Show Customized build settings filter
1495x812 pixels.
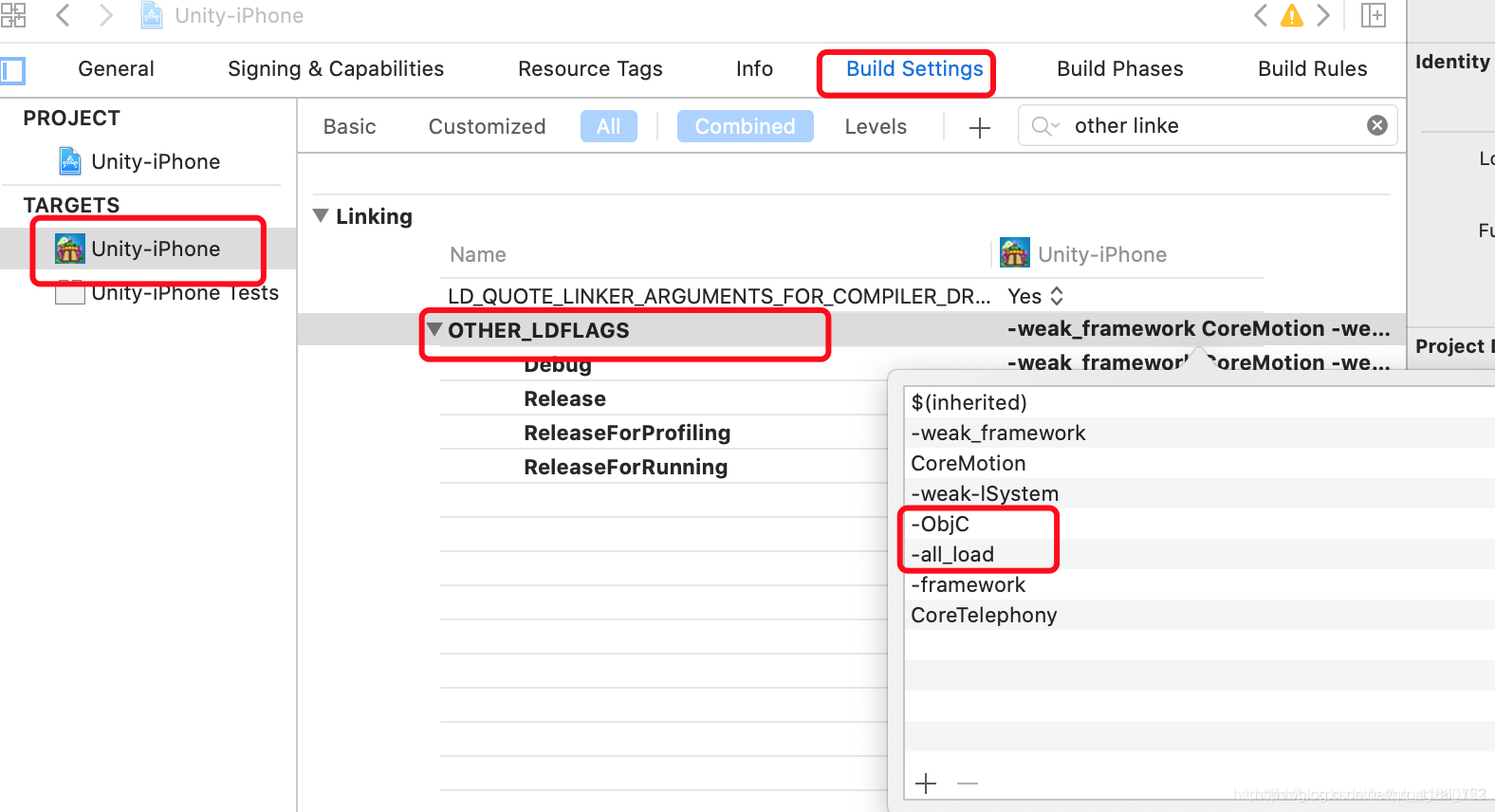tap(487, 127)
